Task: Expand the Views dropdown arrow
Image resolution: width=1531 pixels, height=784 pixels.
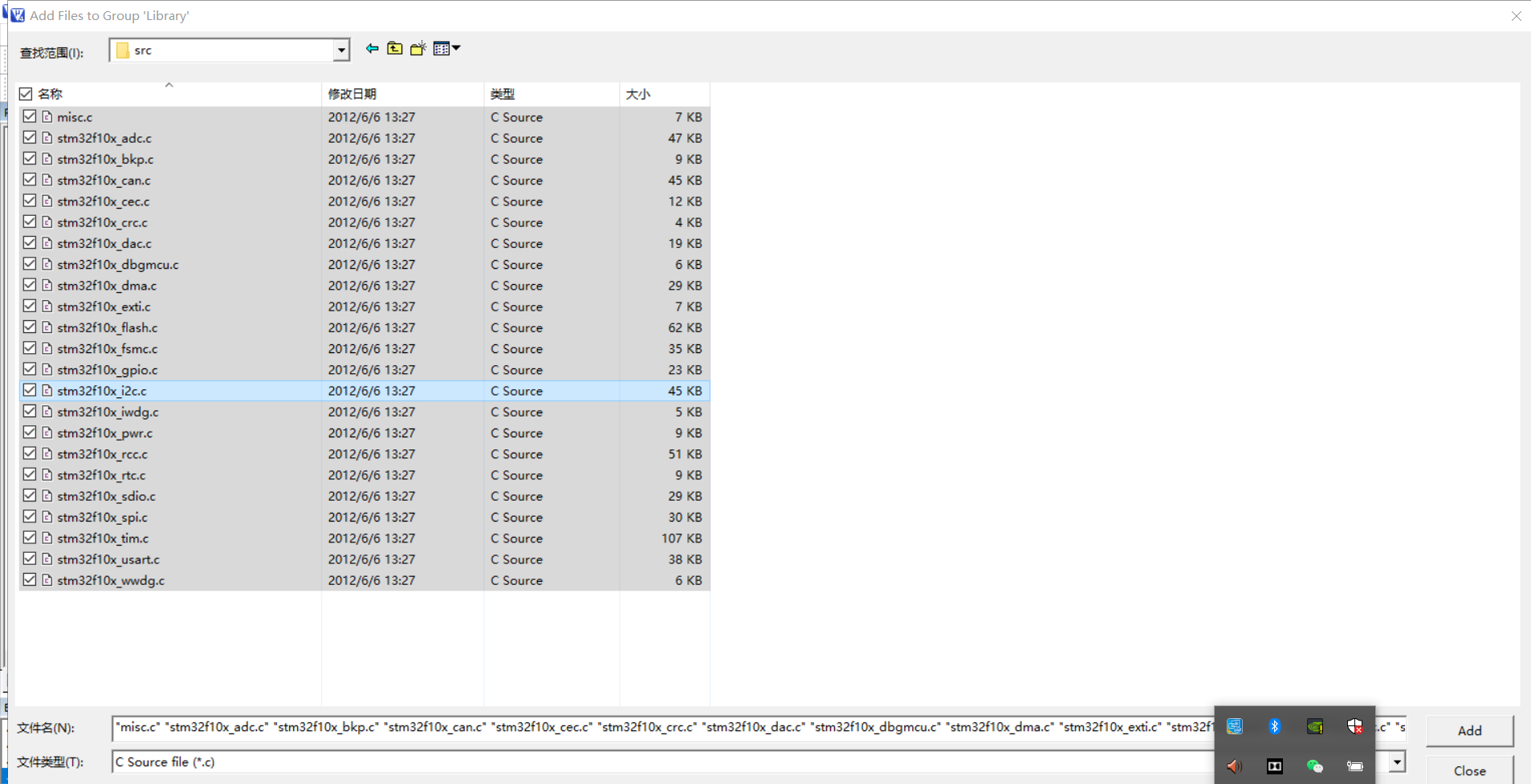Action: point(454,48)
